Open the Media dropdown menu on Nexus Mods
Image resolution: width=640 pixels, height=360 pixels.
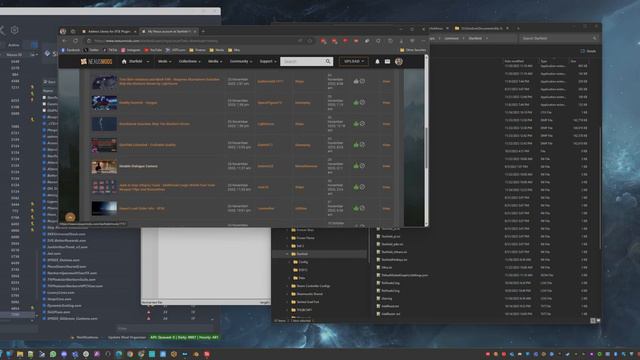click(215, 61)
